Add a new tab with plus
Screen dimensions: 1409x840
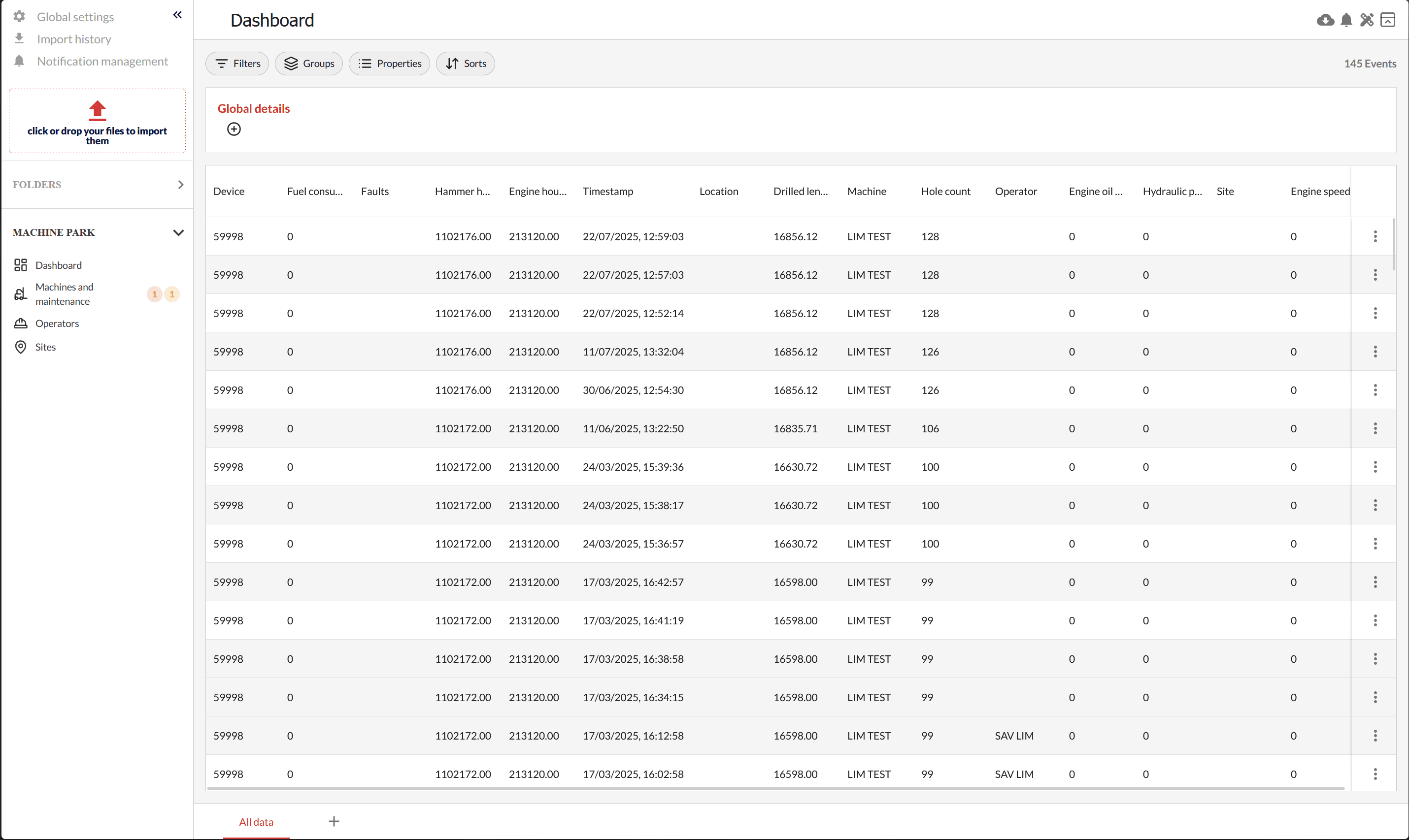point(334,821)
